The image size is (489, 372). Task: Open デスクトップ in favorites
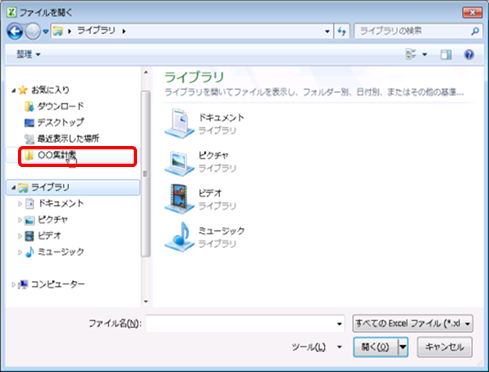pos(60,122)
